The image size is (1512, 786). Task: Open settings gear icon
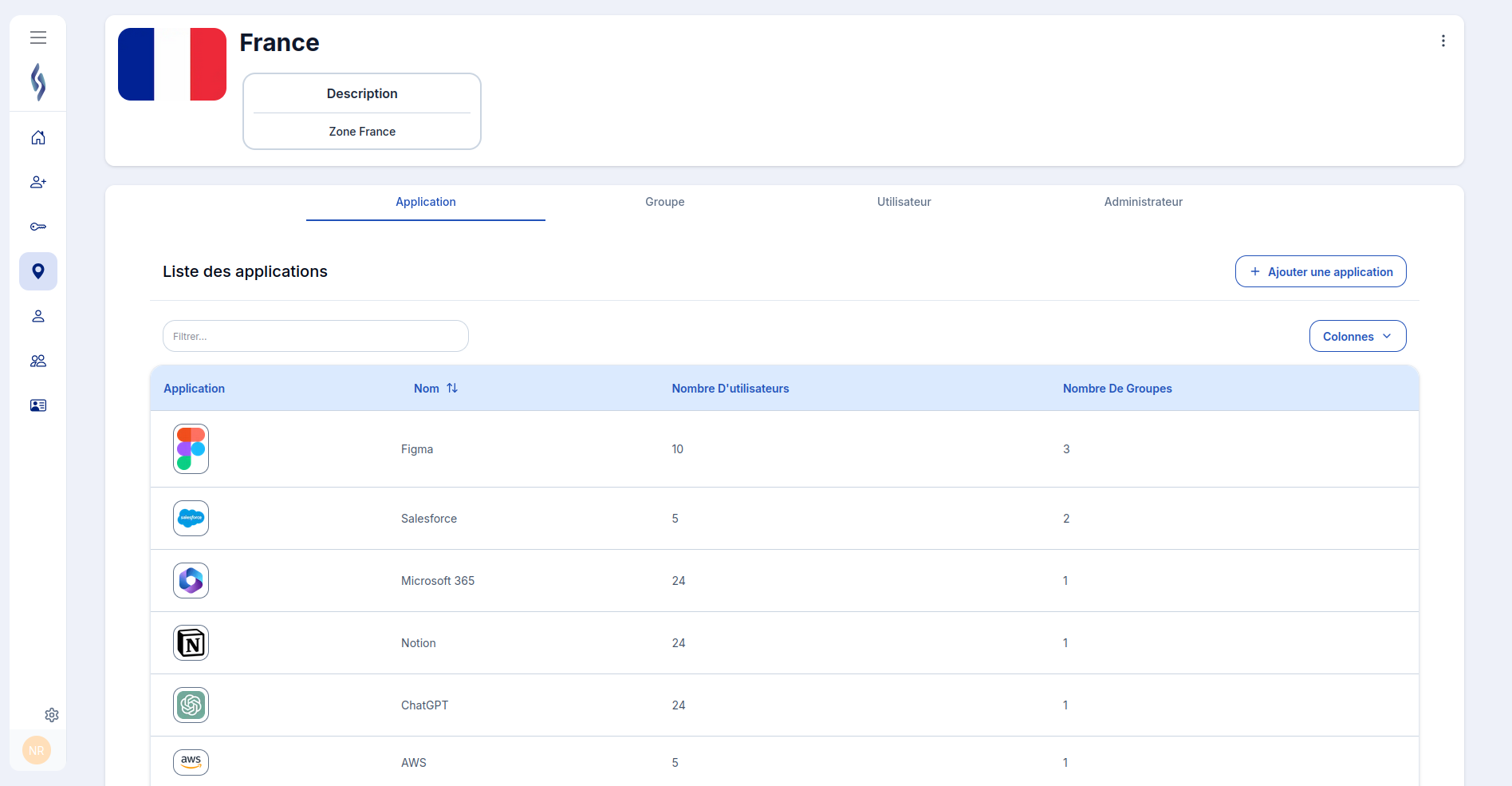[52, 715]
